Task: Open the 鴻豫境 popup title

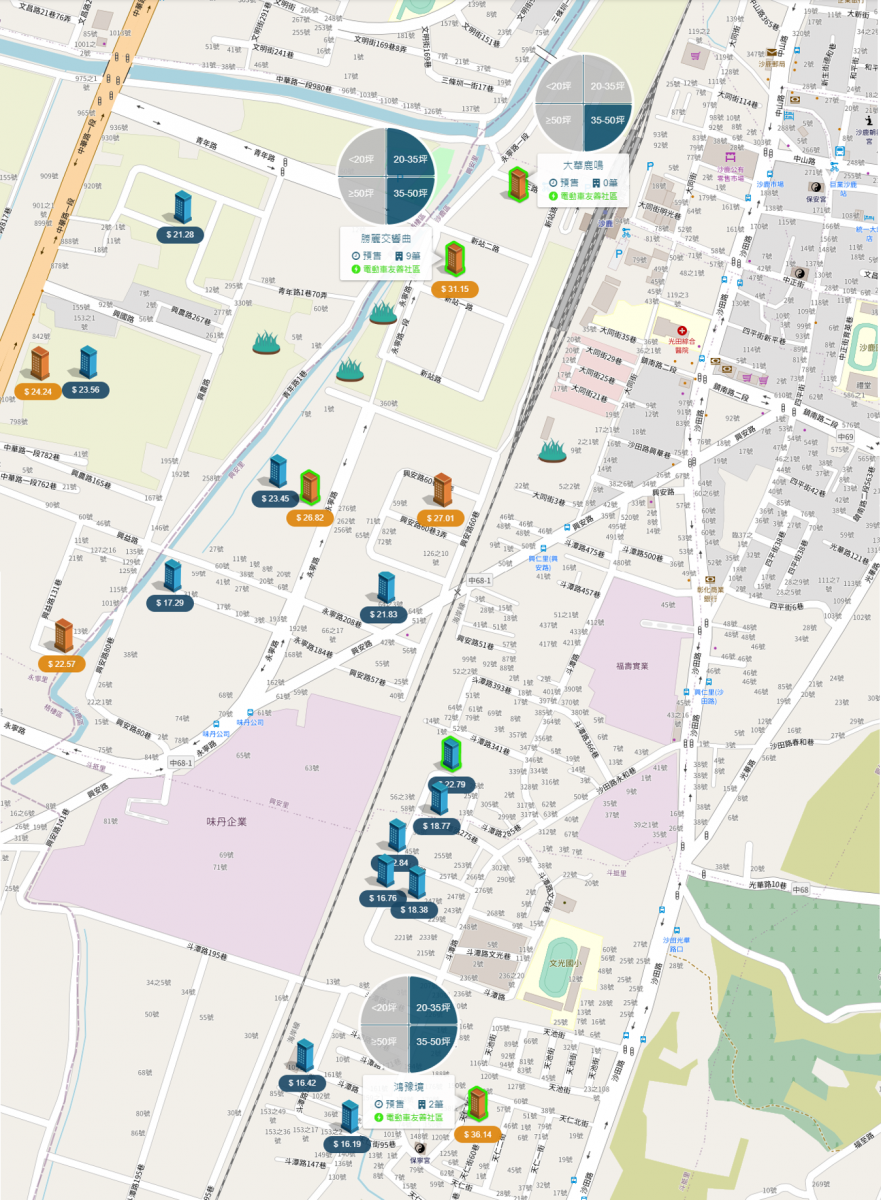Action: [409, 1087]
